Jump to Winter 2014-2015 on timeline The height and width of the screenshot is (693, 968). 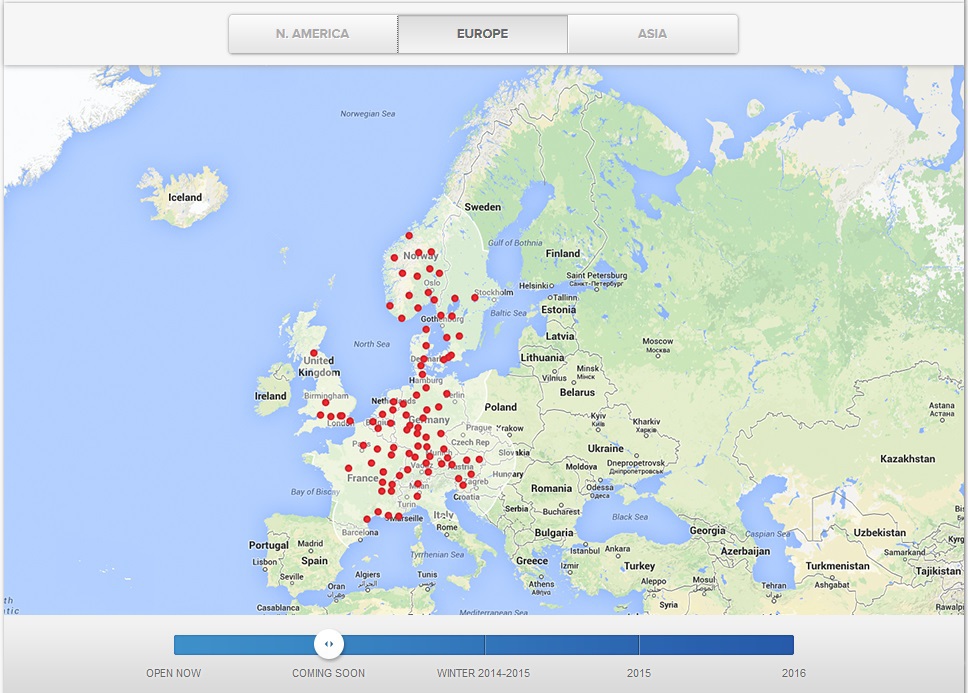(x=483, y=673)
